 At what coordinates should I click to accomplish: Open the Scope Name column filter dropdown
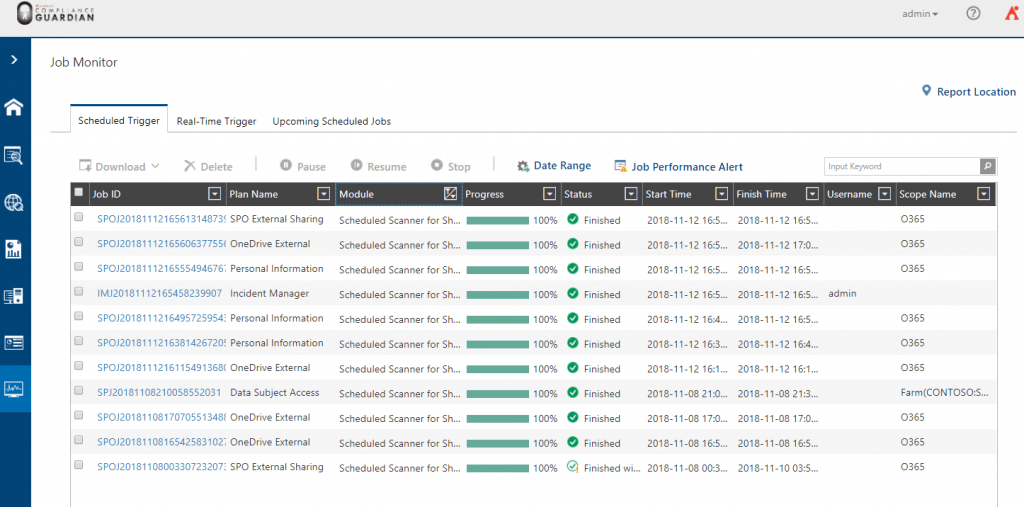(984, 194)
